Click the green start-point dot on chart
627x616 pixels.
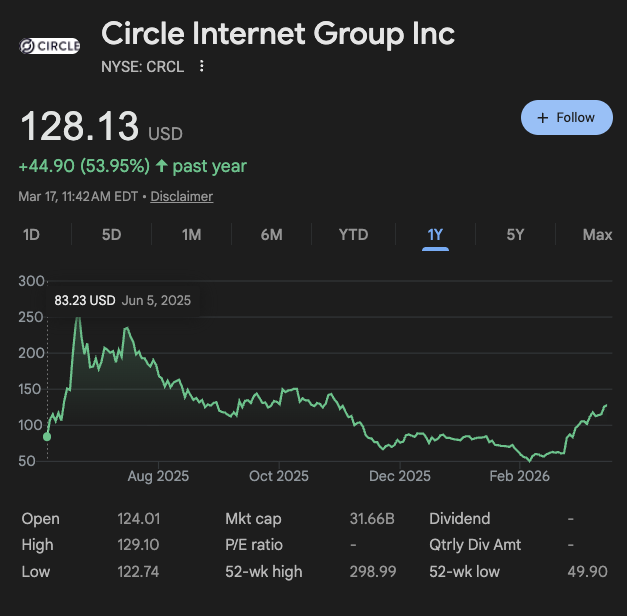tap(47, 436)
